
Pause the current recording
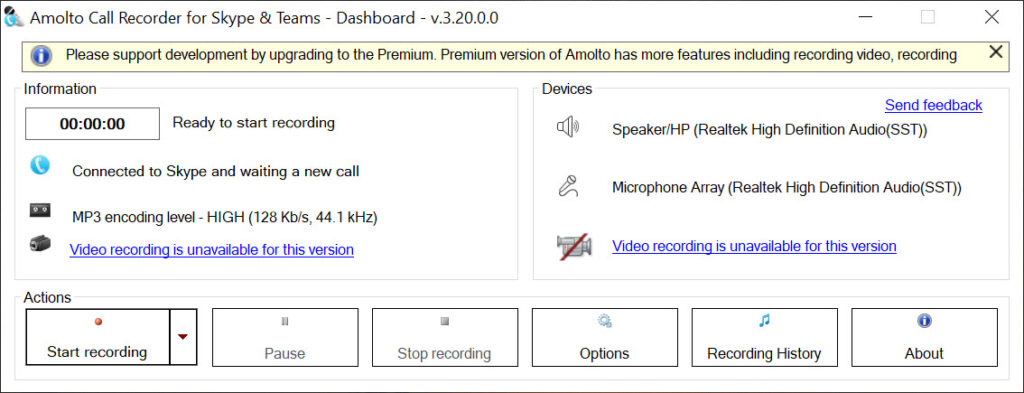[x=285, y=338]
